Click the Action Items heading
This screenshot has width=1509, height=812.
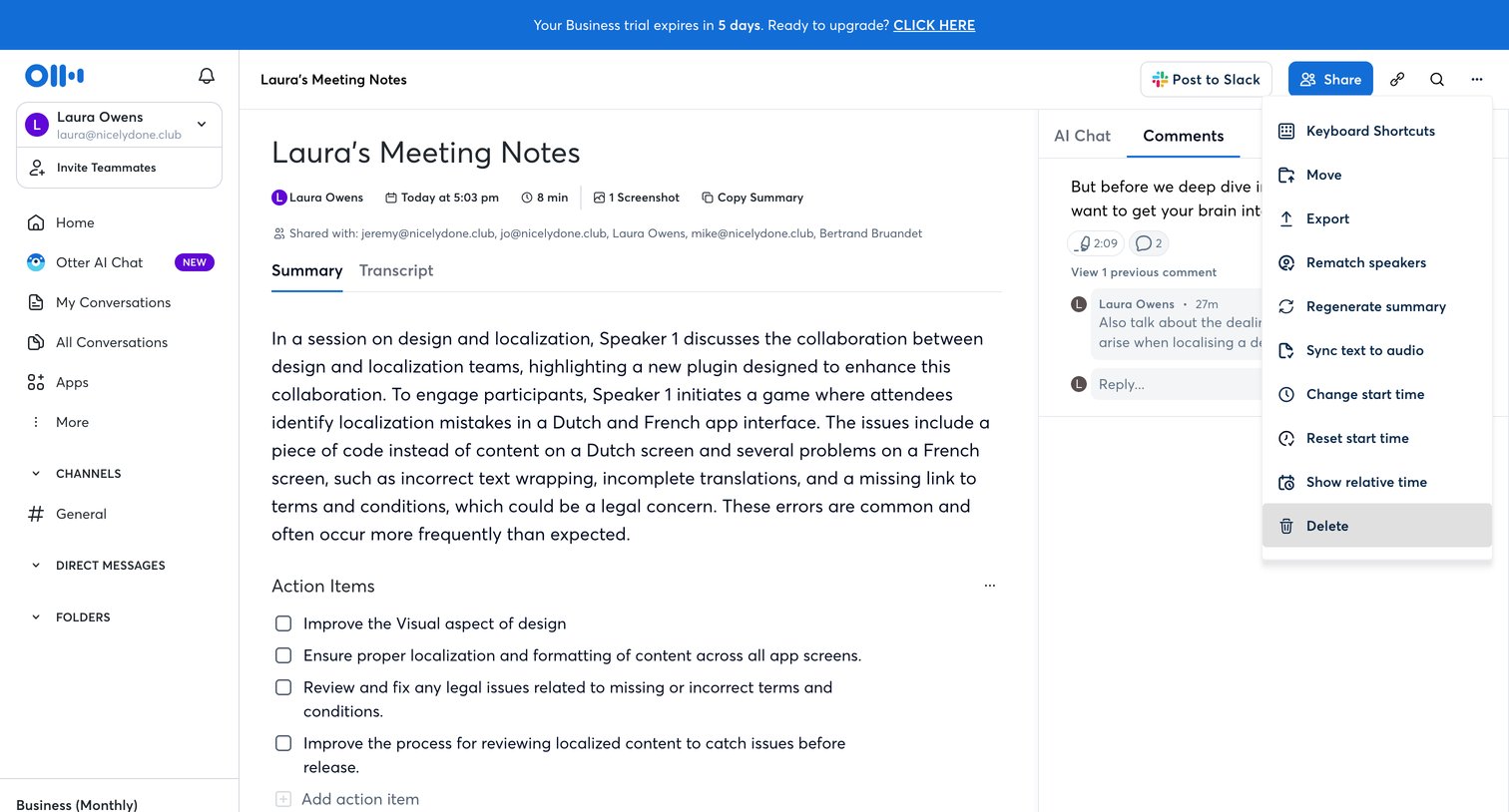pos(323,586)
